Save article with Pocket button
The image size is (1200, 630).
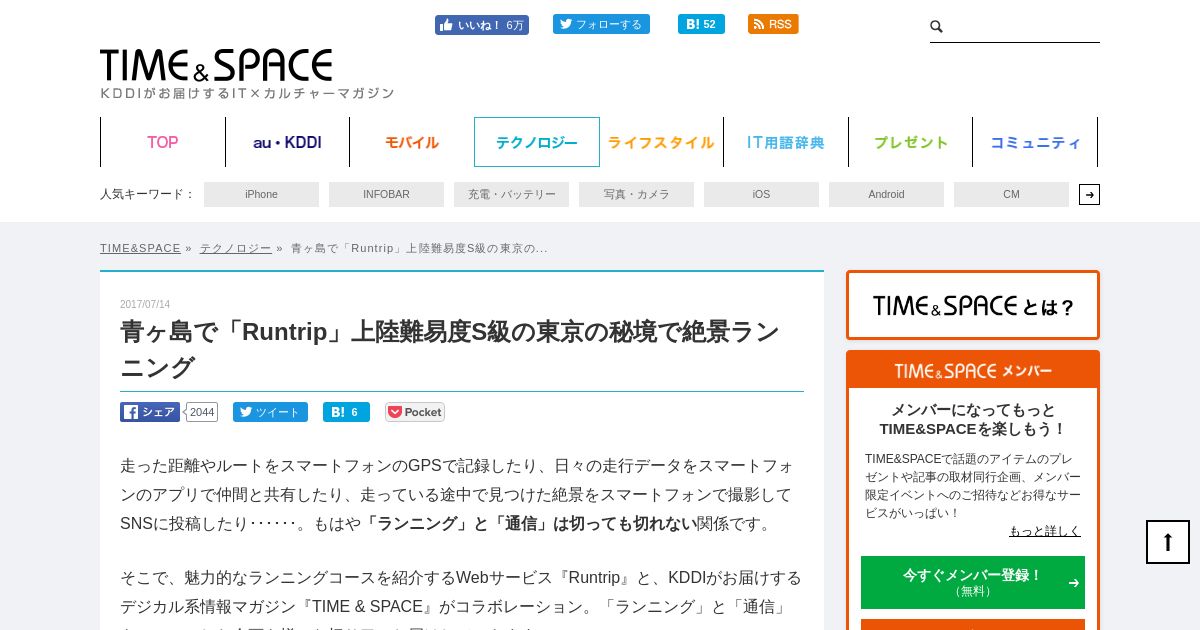click(415, 412)
